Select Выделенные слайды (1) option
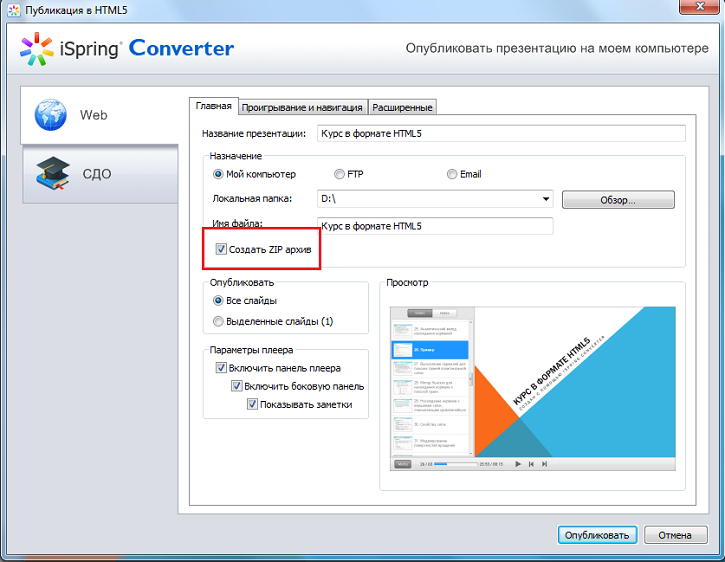725x562 pixels. click(x=218, y=321)
